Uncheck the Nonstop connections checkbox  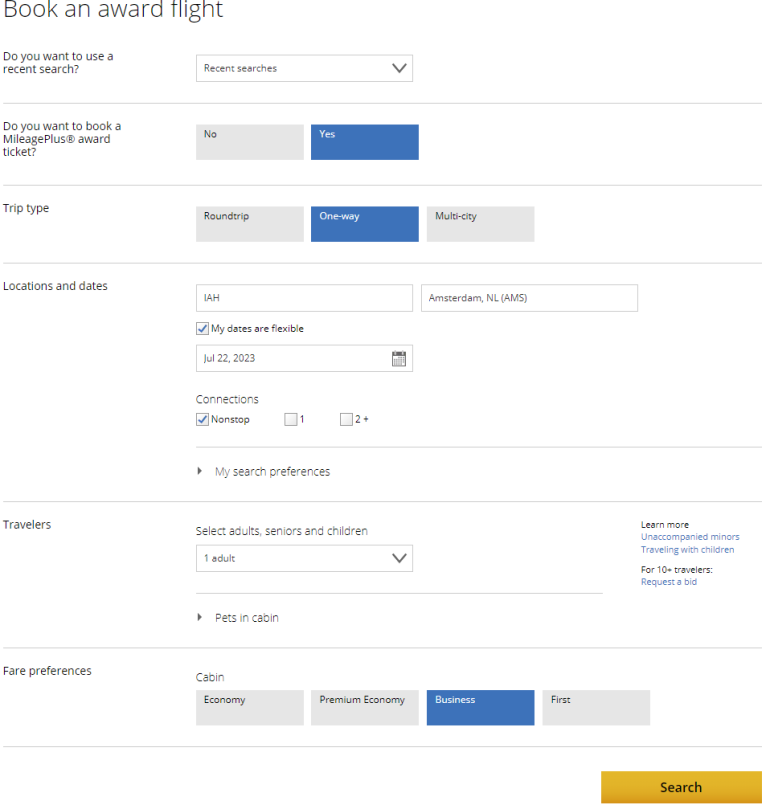coord(203,420)
